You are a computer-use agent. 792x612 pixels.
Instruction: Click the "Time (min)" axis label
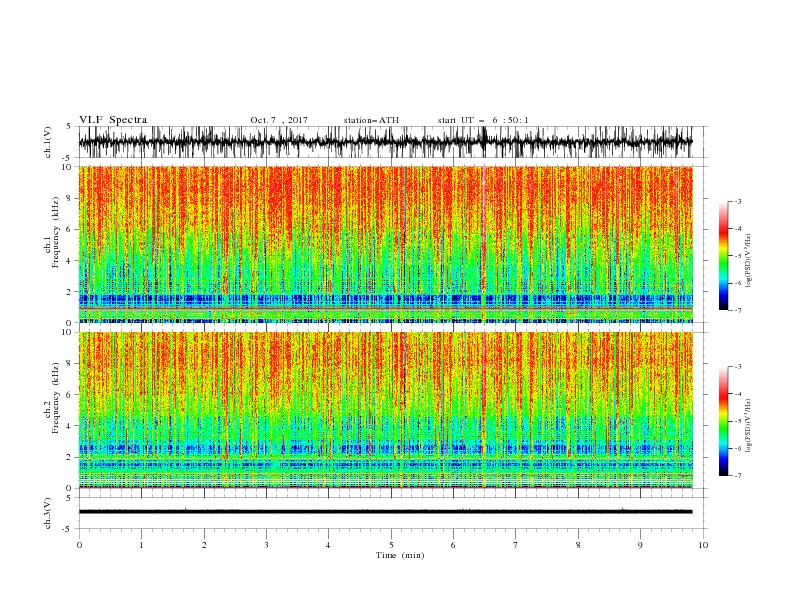pos(400,555)
